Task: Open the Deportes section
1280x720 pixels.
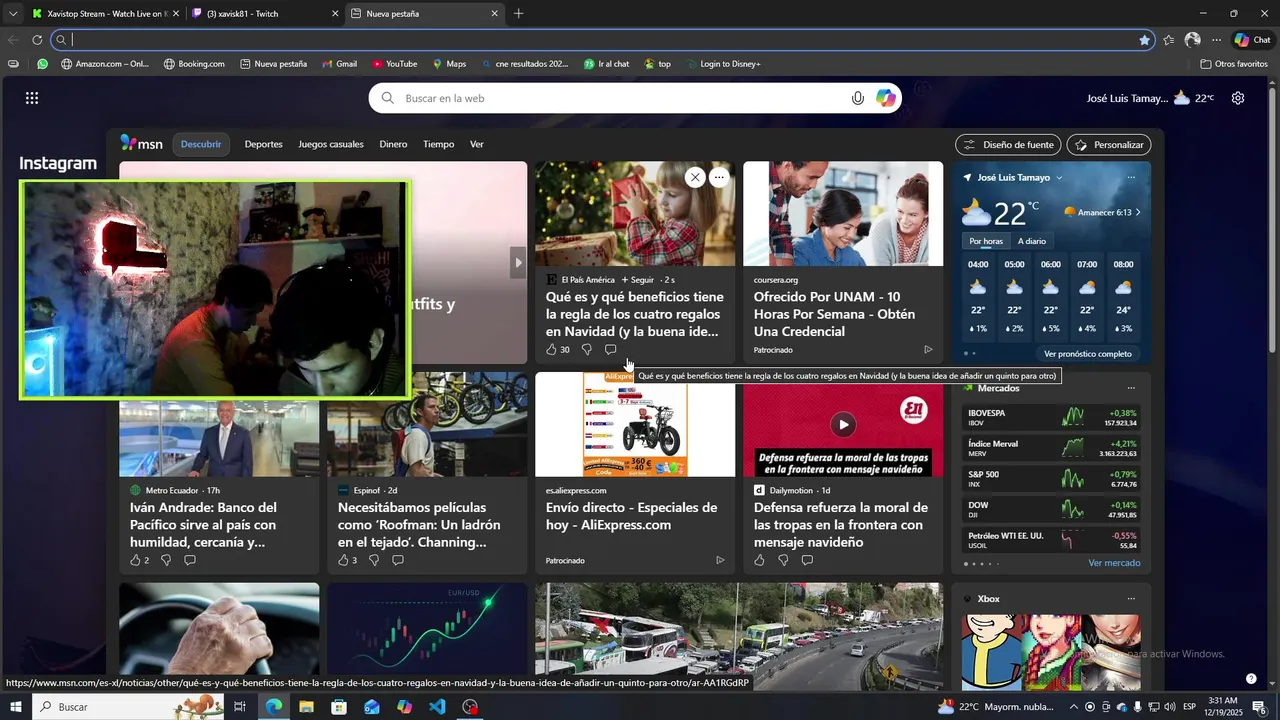Action: (264, 144)
